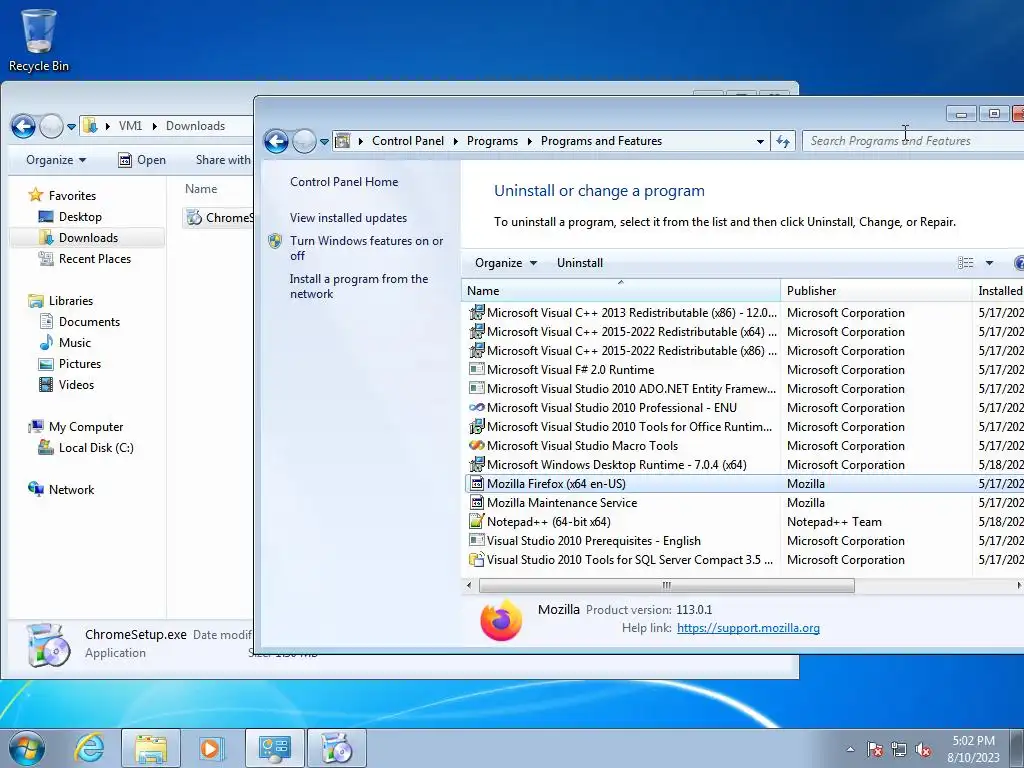Click the muted volume icon in the tray
Image resolution: width=1024 pixels, height=768 pixels.
click(923, 750)
